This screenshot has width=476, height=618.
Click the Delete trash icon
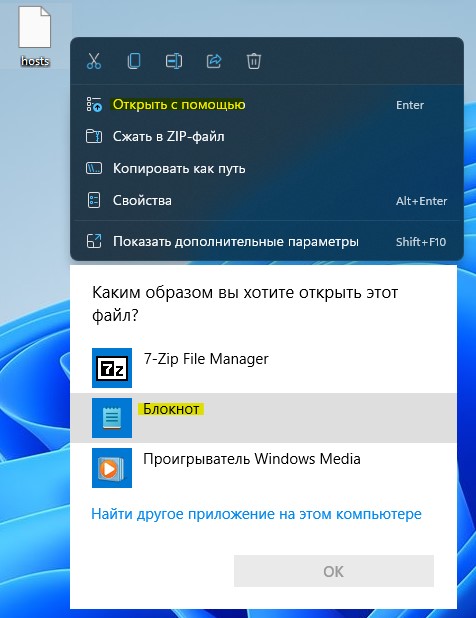coord(254,61)
